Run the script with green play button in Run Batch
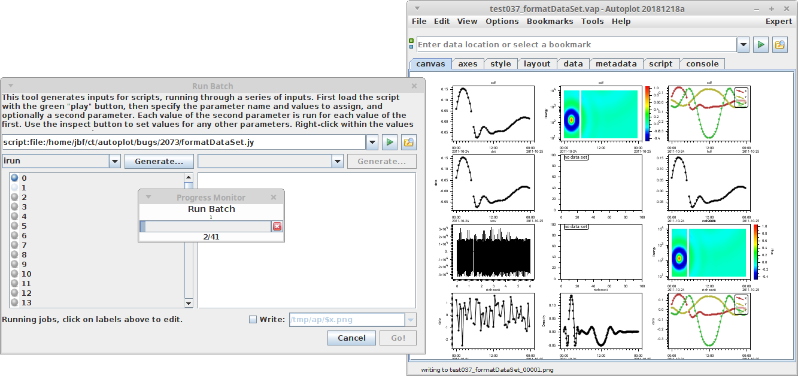The image size is (798, 376). click(x=390, y=142)
